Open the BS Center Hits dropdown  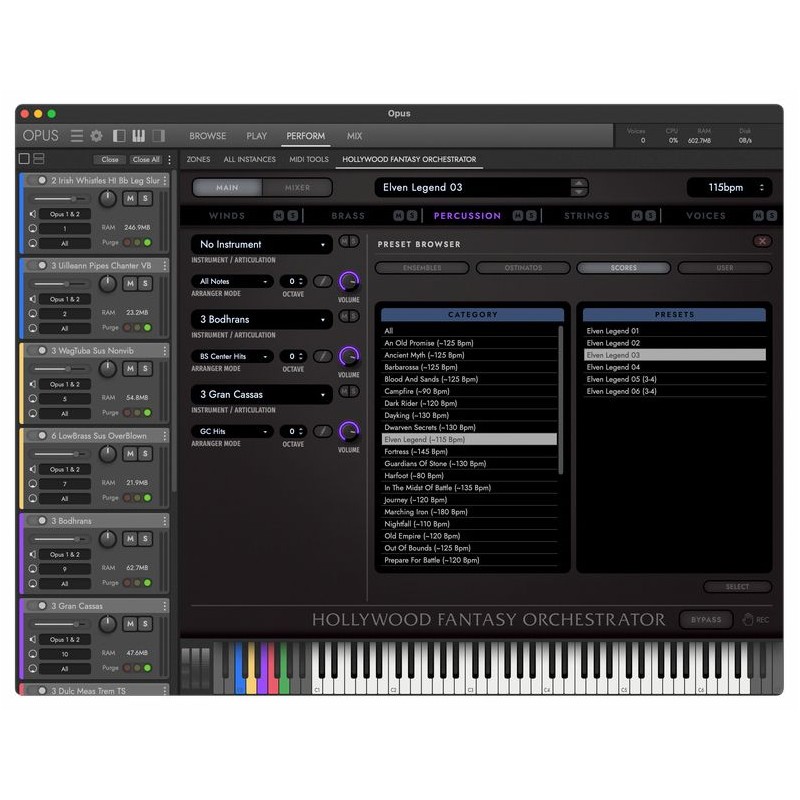[x=232, y=356]
